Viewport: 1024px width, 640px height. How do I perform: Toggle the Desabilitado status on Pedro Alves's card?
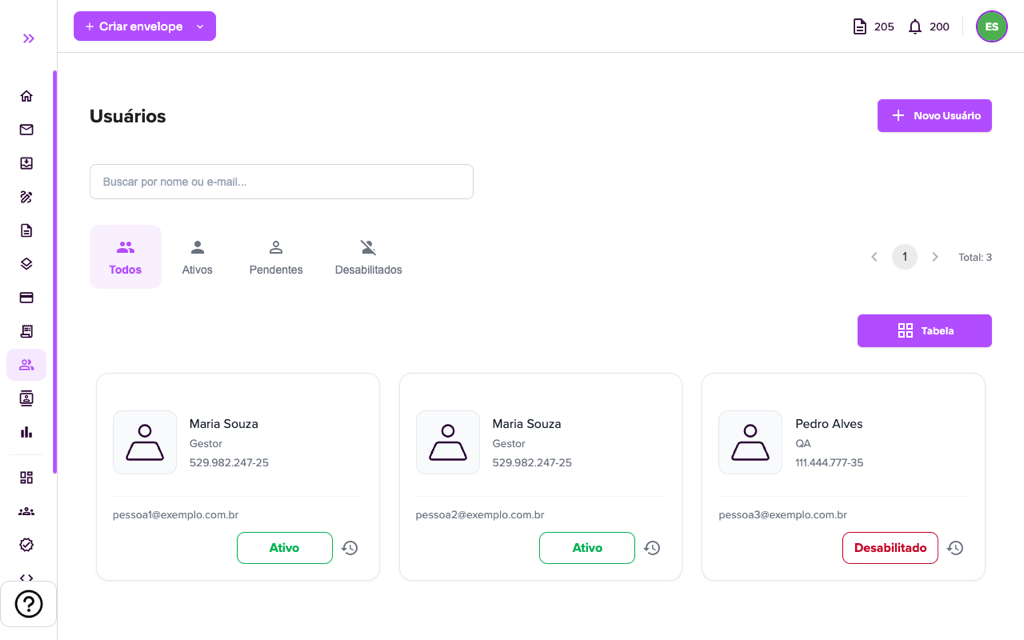[x=890, y=548]
